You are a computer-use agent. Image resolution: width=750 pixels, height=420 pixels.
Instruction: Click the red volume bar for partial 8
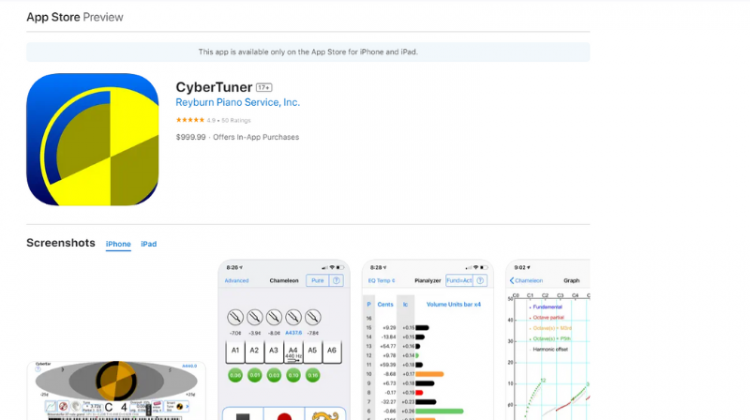(x=419, y=393)
